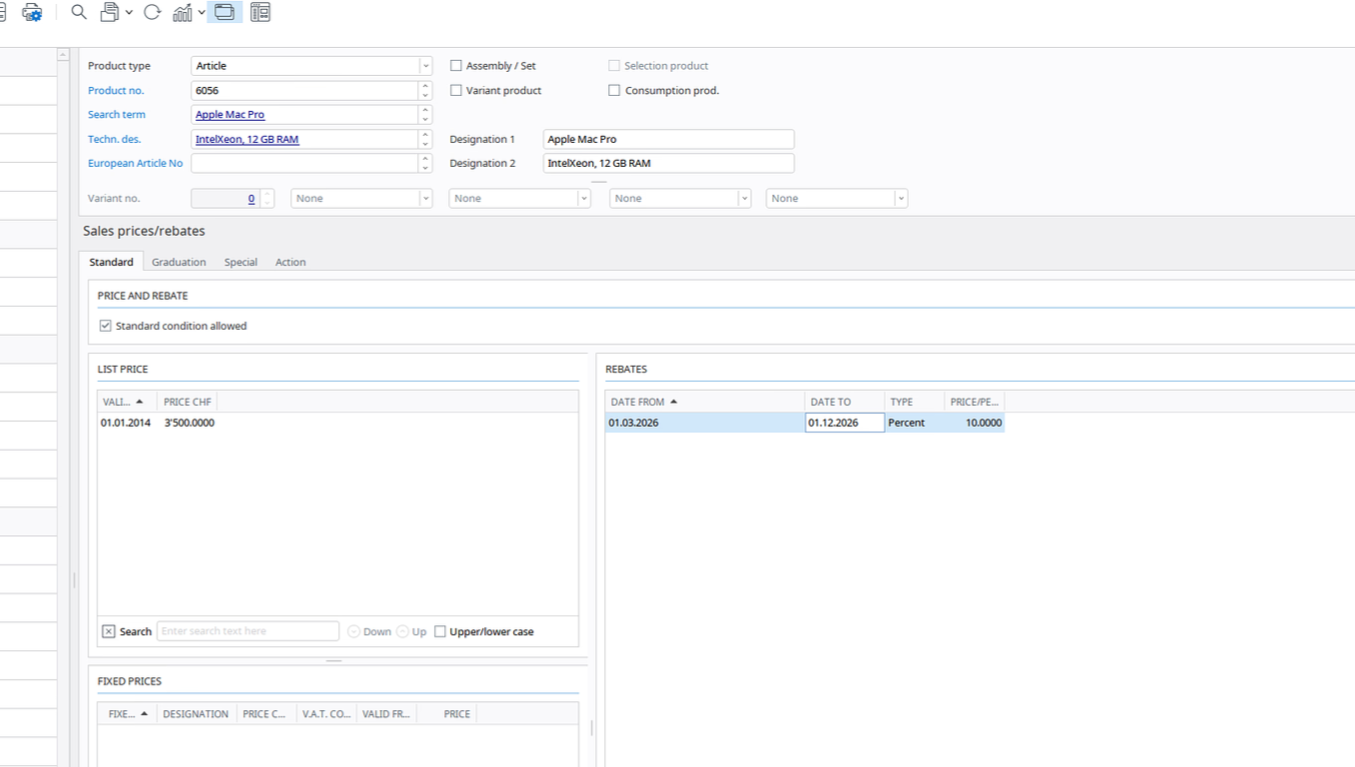Expand the first None variant dropdown
Image resolution: width=1355 pixels, height=767 pixels.
click(x=425, y=199)
